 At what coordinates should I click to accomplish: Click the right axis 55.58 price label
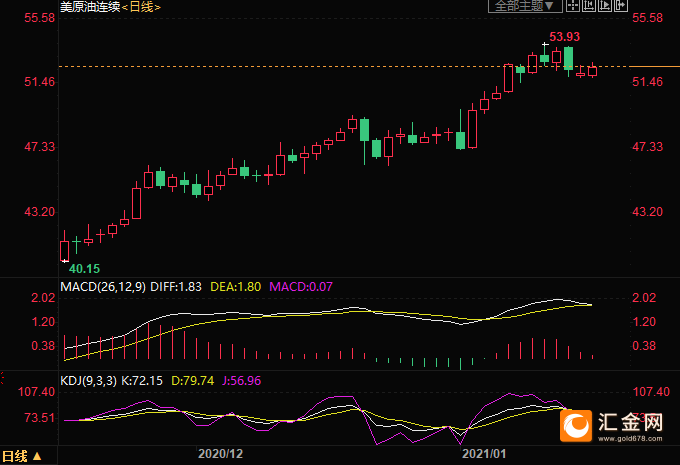tap(647, 18)
